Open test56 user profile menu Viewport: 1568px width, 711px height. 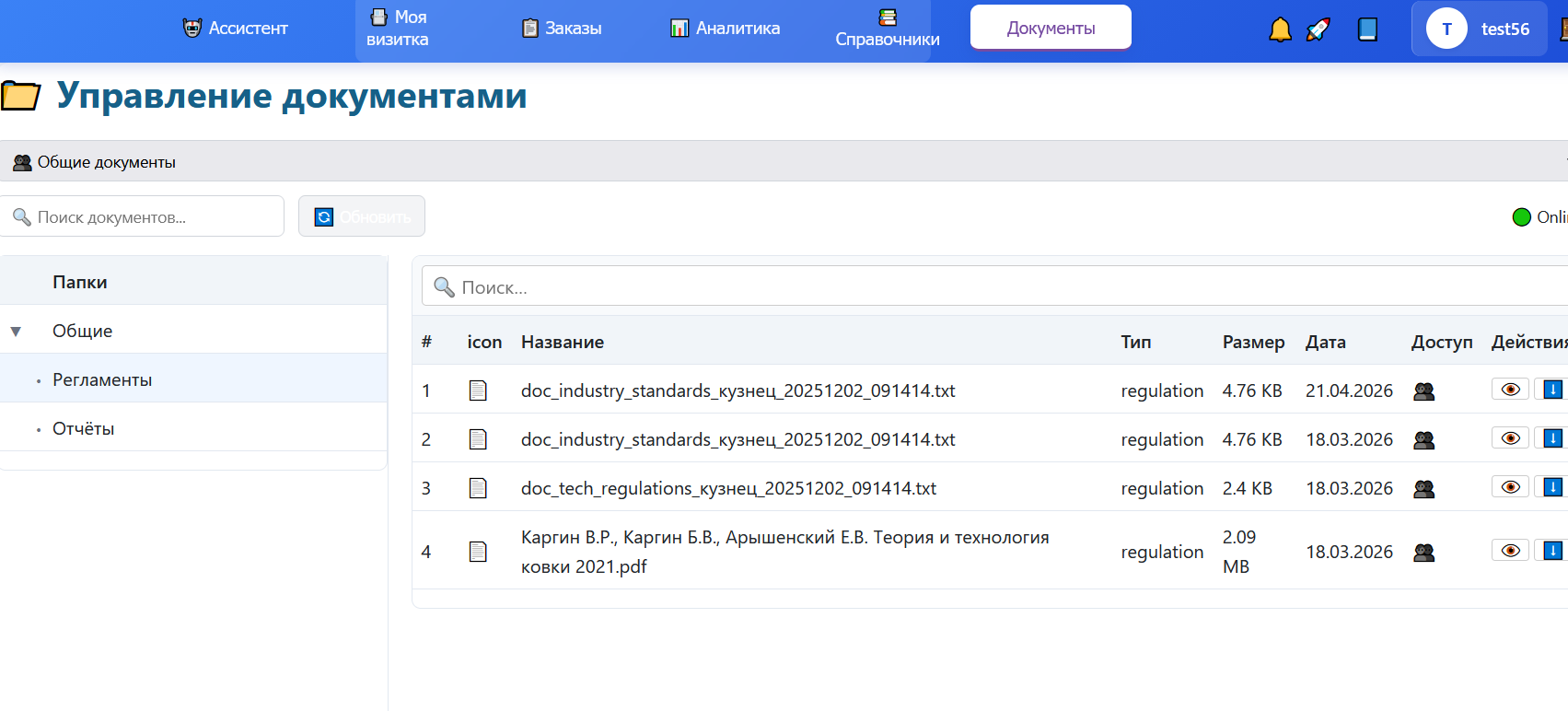pos(1479,29)
